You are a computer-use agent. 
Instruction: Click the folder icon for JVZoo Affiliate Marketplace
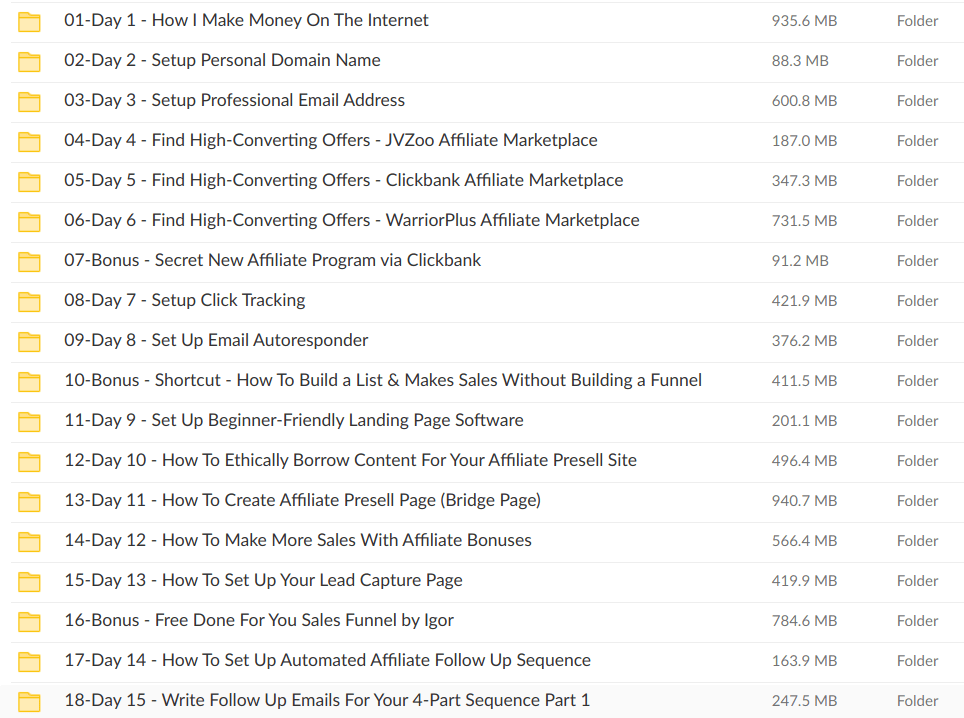[x=29, y=141]
